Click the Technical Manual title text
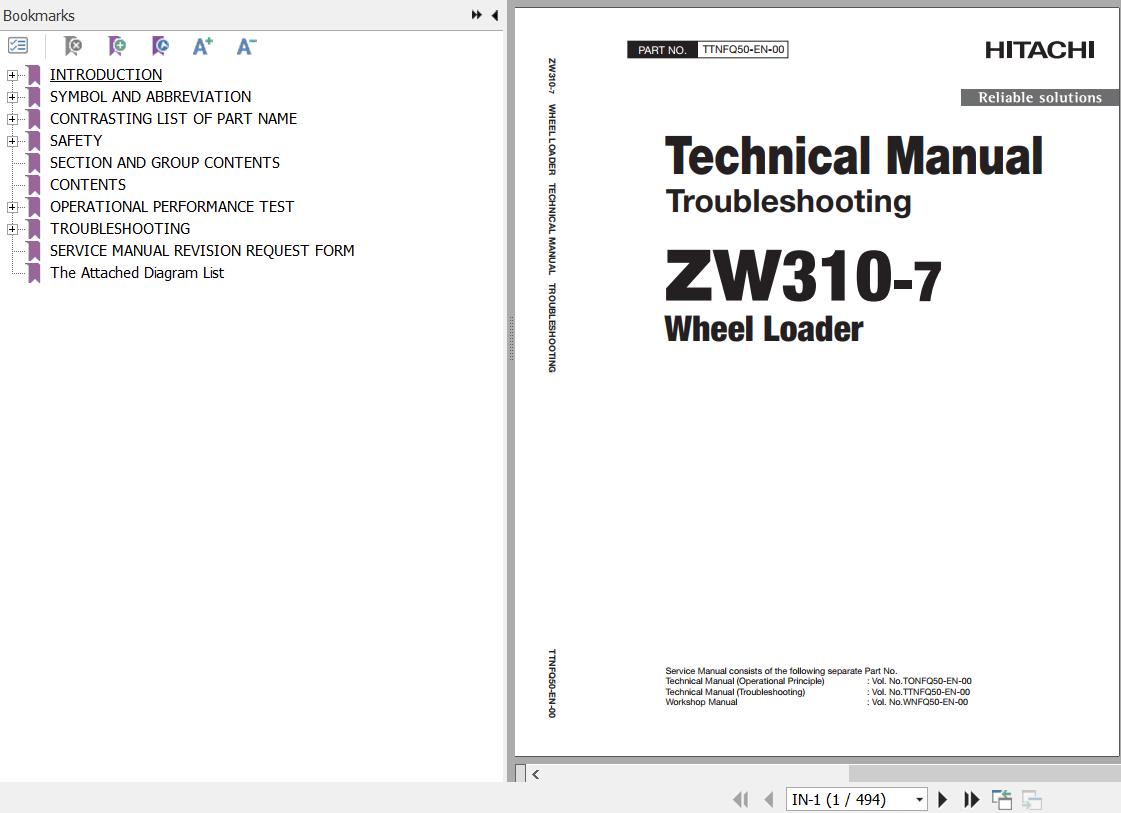Viewport: 1121px width, 813px height. pos(854,156)
